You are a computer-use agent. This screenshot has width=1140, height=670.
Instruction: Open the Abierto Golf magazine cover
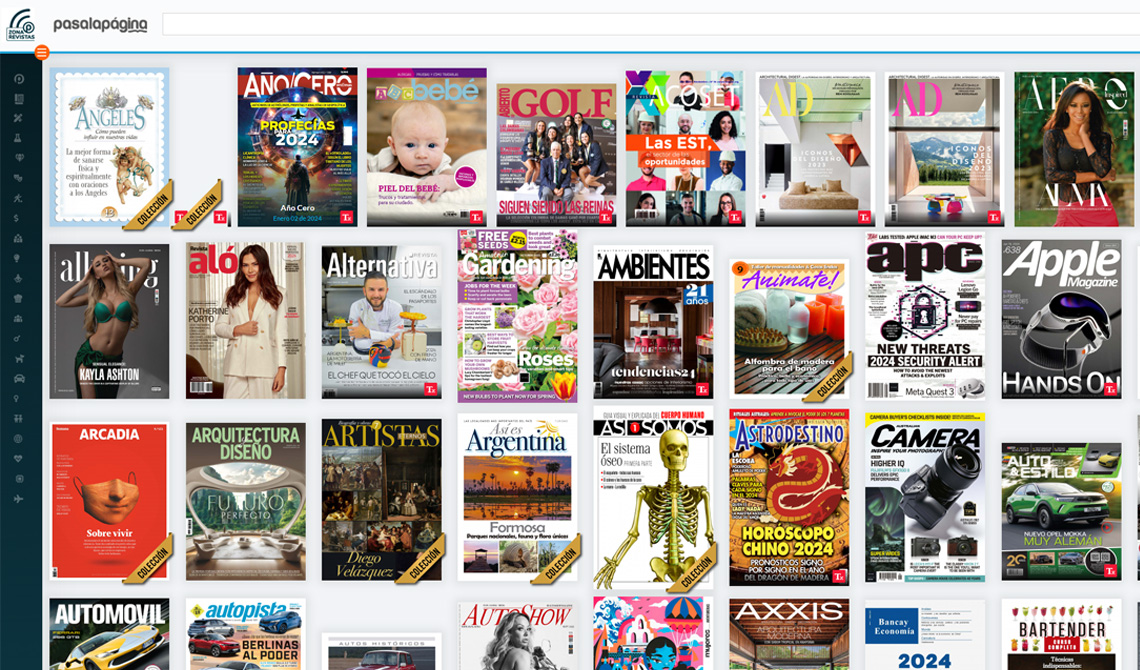point(556,155)
